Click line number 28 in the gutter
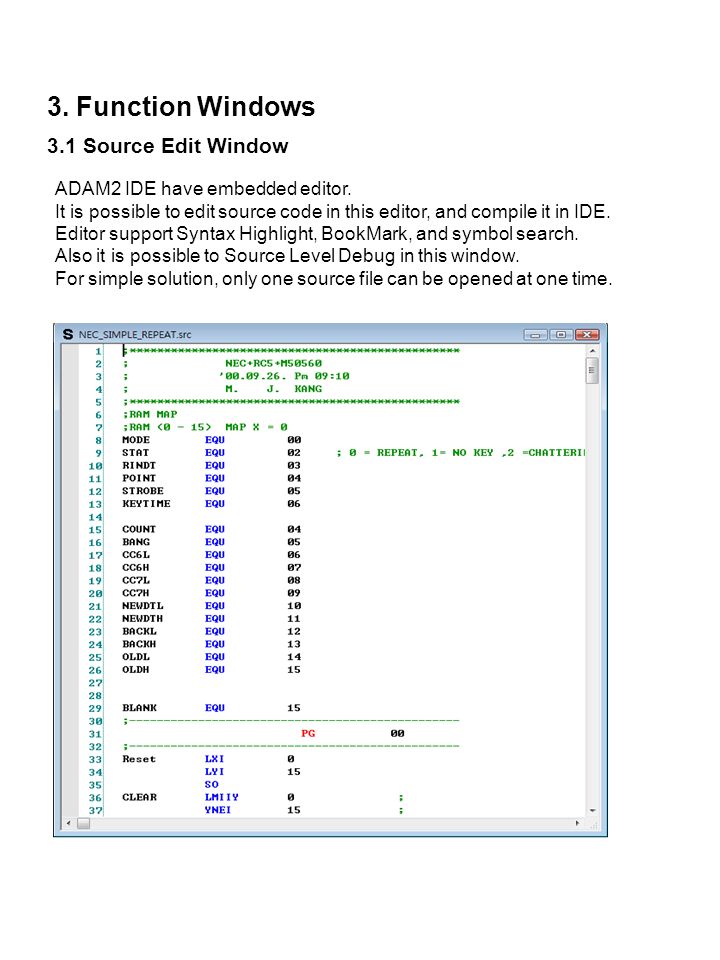 95,696
